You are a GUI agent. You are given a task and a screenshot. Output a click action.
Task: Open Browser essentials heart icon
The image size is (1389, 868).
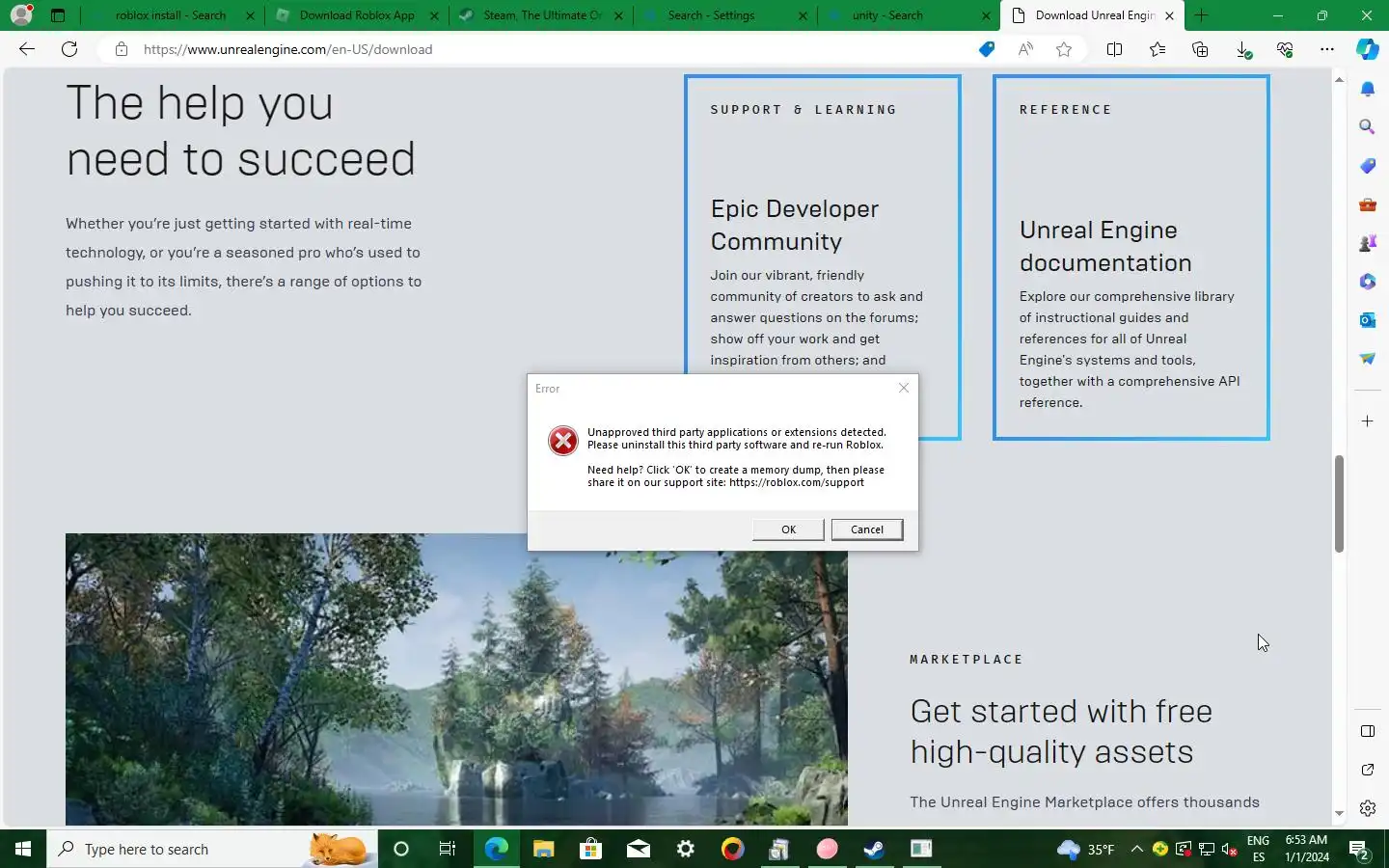(x=1285, y=49)
